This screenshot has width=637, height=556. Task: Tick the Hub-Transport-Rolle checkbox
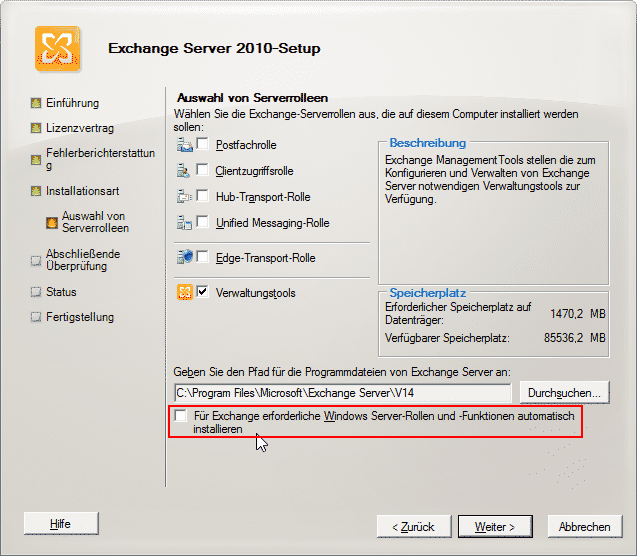click(x=202, y=196)
